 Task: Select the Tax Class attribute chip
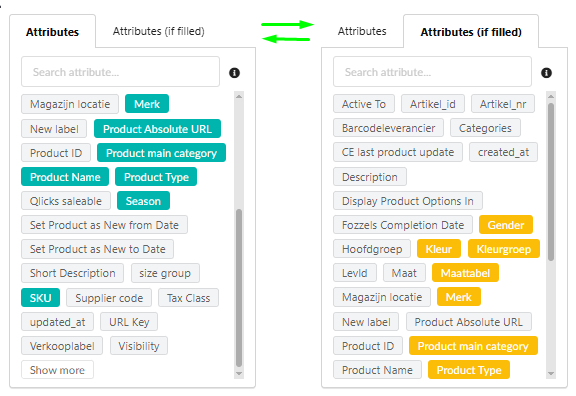[188, 298]
